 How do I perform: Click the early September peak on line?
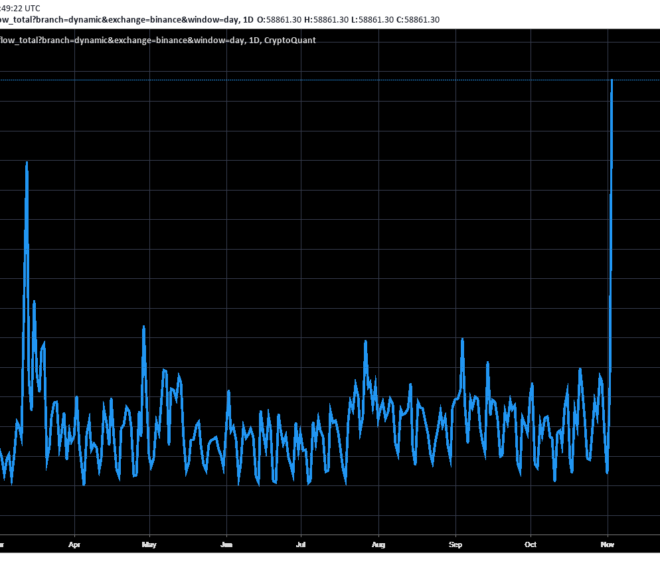[462, 339]
